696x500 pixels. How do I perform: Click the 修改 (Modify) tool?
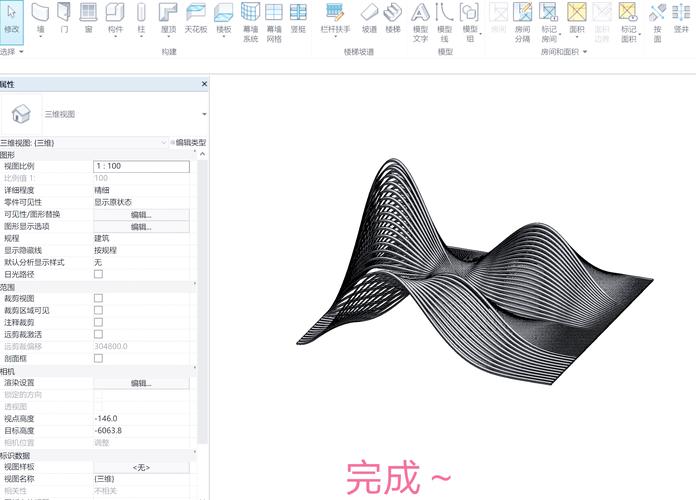[12, 17]
